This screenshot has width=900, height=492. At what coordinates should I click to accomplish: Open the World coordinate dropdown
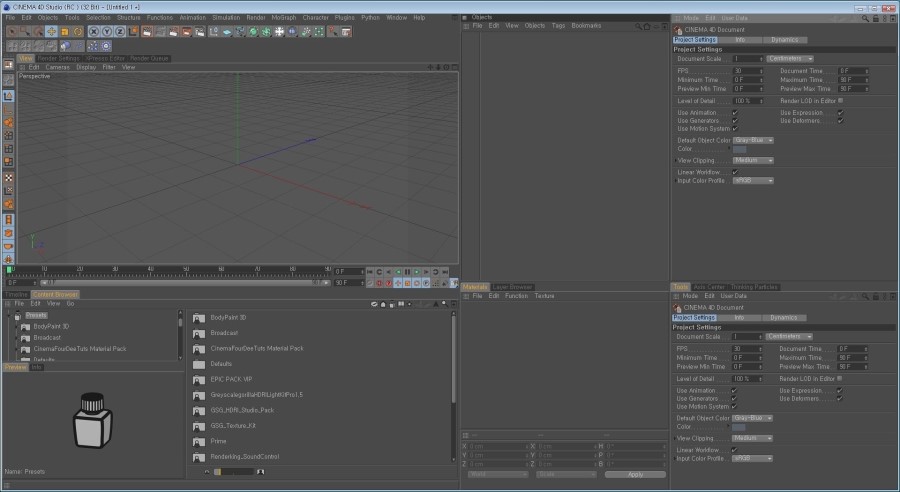[x=498, y=474]
